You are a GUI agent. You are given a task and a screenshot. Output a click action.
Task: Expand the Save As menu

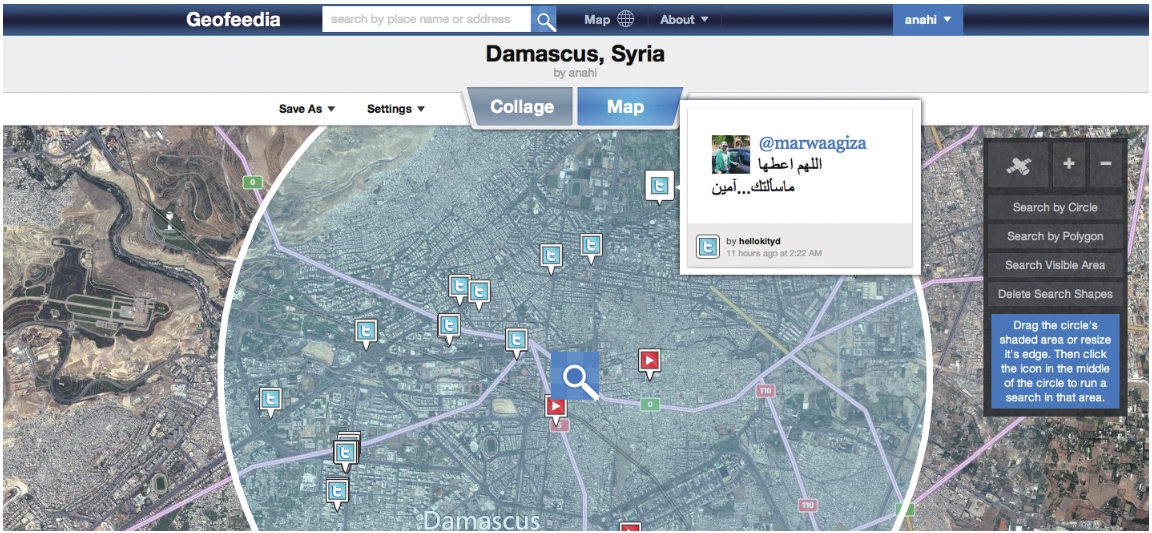(x=307, y=109)
